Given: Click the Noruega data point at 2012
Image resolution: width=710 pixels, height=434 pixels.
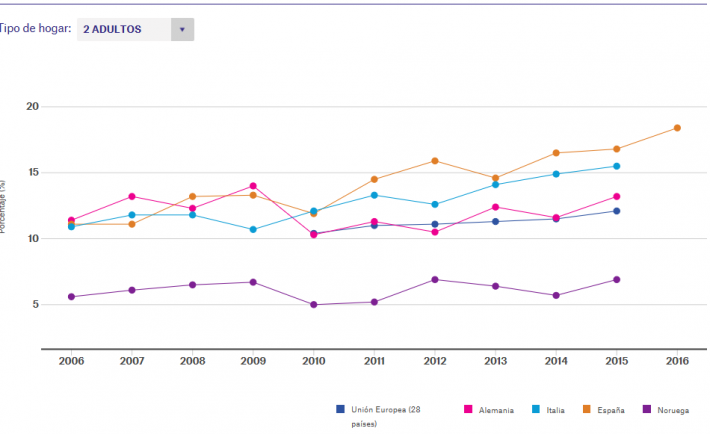Looking at the screenshot, I should pos(435,280).
